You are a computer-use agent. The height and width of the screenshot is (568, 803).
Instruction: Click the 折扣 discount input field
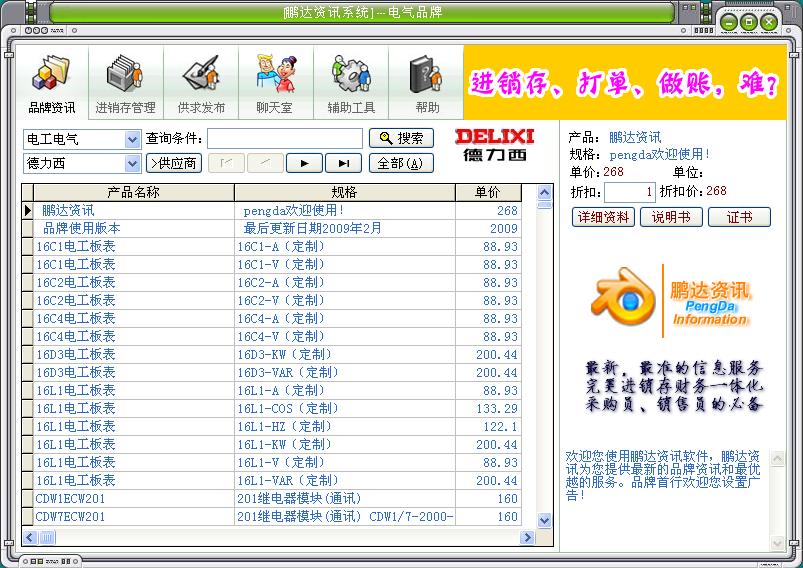pyautogui.click(x=629, y=193)
